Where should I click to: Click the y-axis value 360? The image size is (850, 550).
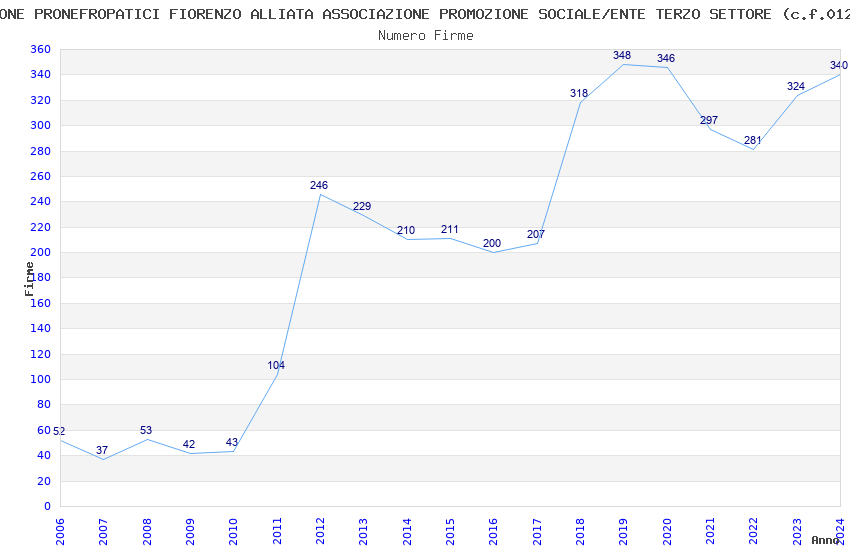click(41, 49)
